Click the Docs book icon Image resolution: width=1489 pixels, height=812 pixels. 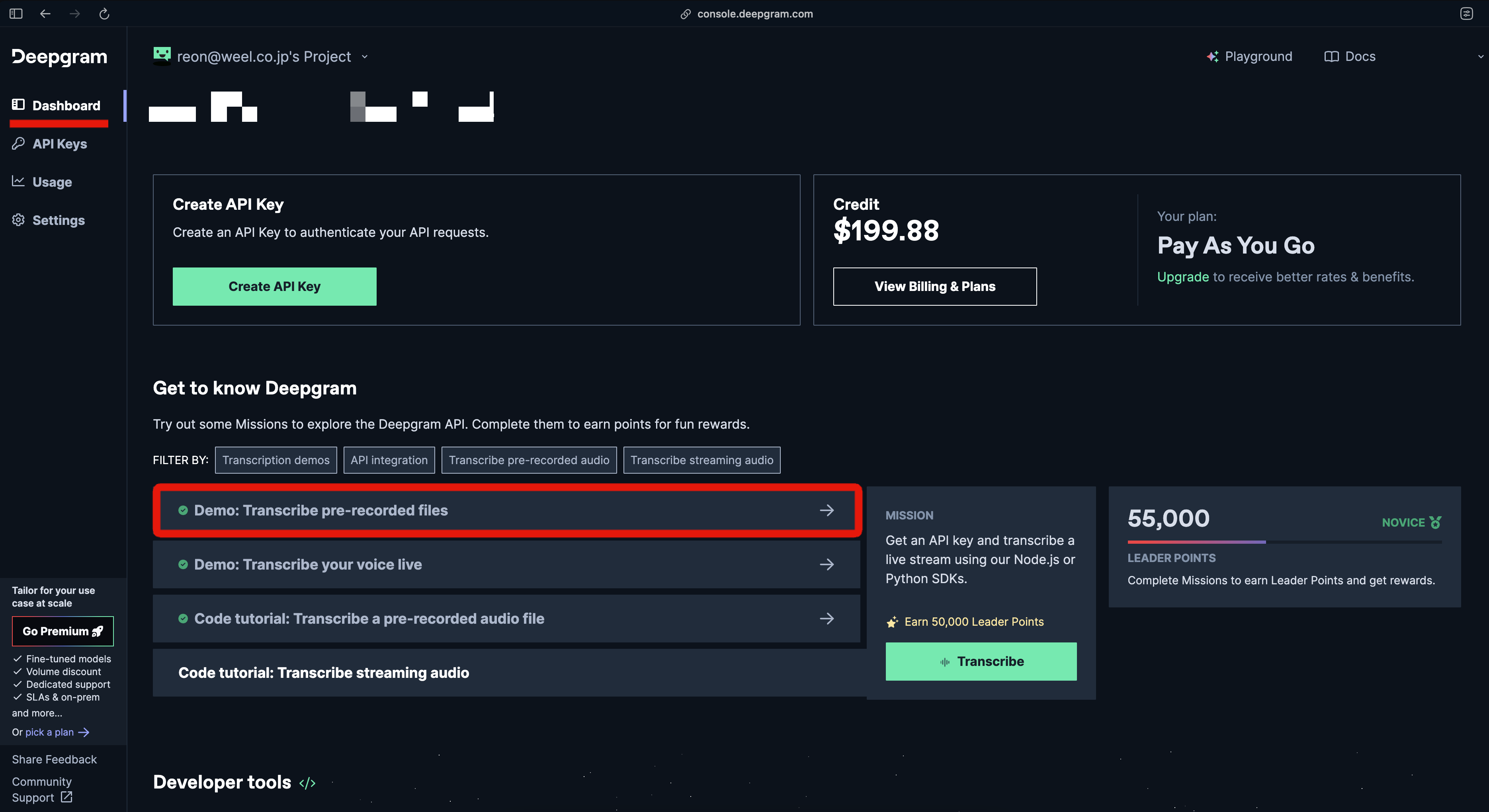1331,57
